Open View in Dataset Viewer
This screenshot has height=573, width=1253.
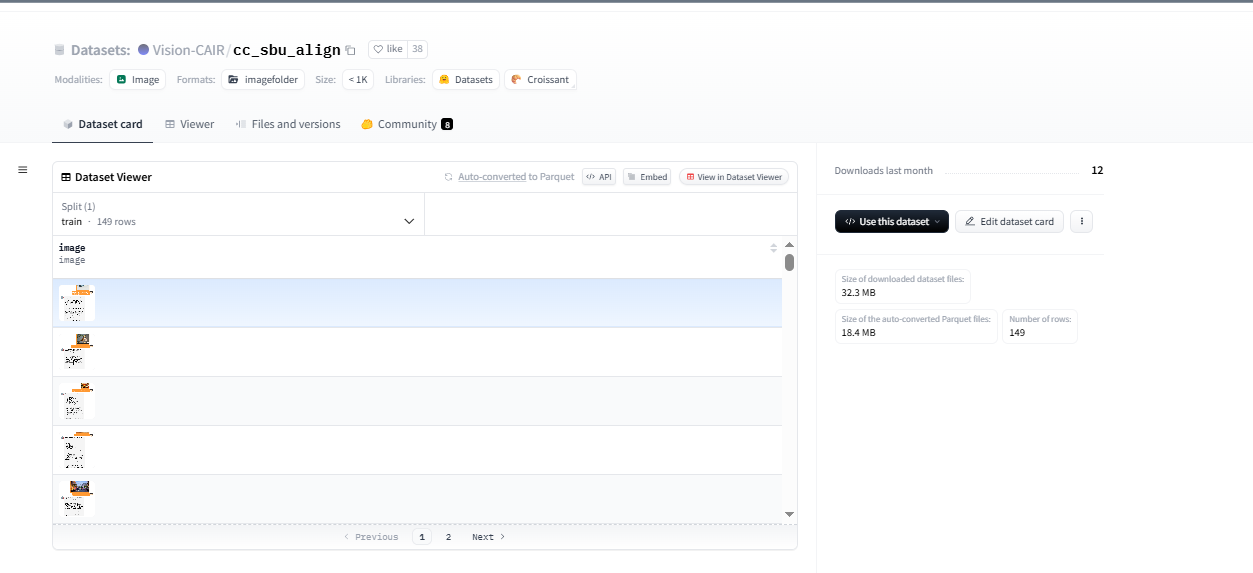tap(734, 177)
